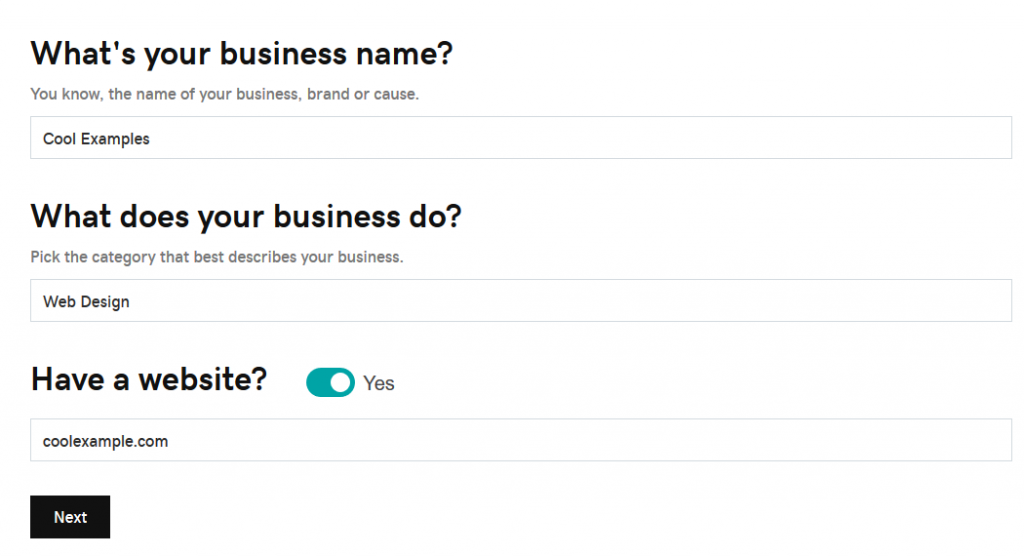The image size is (1024, 556).
Task: Click the "Yes" label beside the toggle
Action: [x=379, y=383]
